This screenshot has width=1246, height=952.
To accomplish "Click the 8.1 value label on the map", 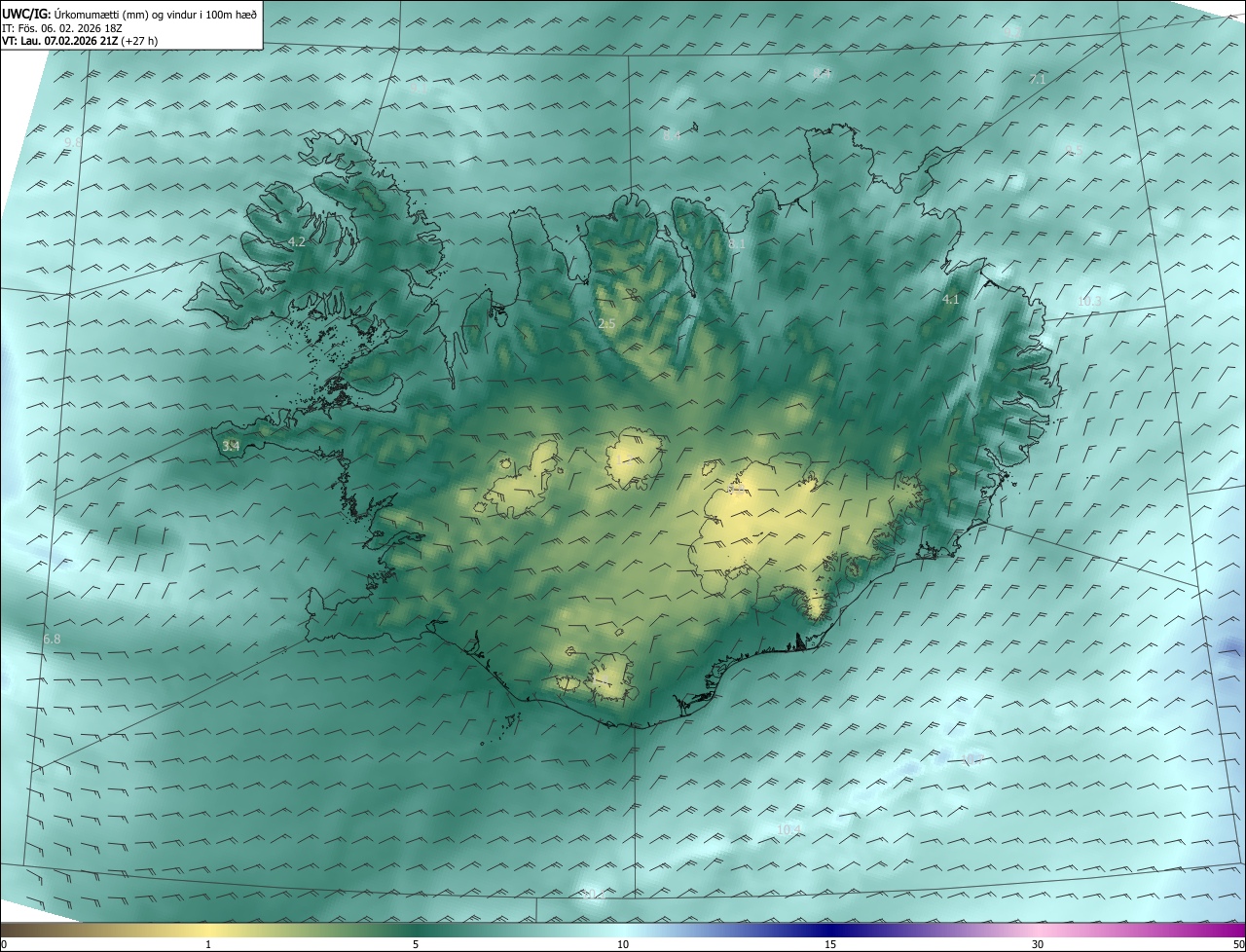I will click(737, 243).
